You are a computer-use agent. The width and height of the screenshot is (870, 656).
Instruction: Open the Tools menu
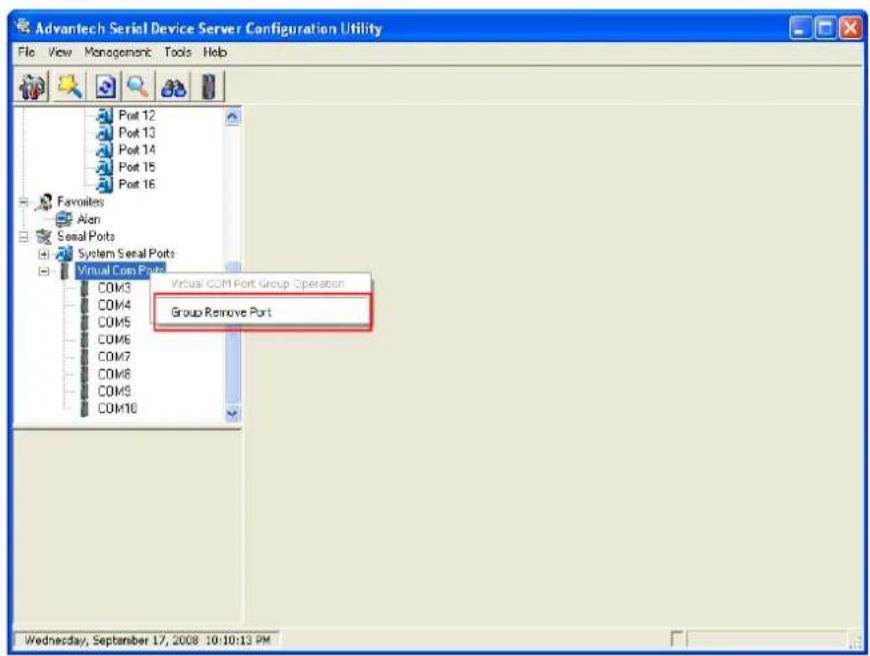(x=178, y=52)
